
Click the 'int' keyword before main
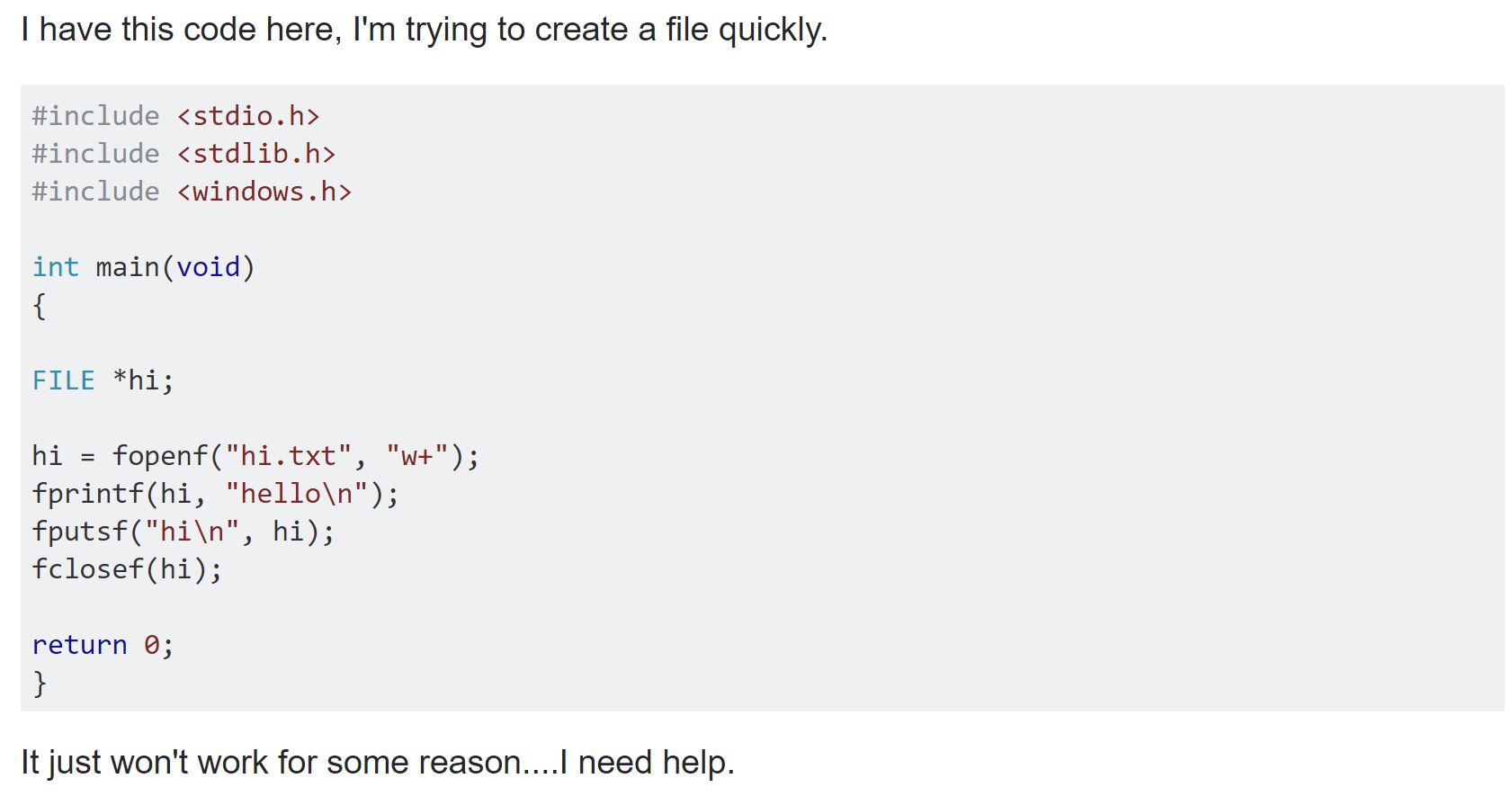point(56,267)
